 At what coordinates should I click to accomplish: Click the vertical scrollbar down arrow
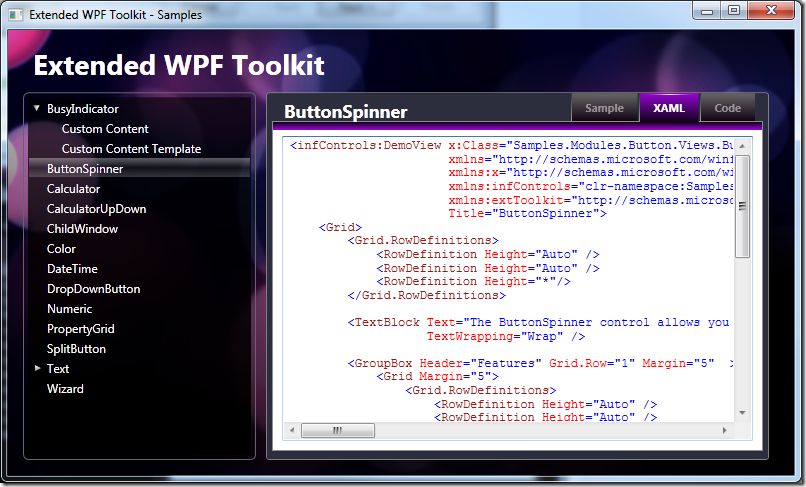742,413
